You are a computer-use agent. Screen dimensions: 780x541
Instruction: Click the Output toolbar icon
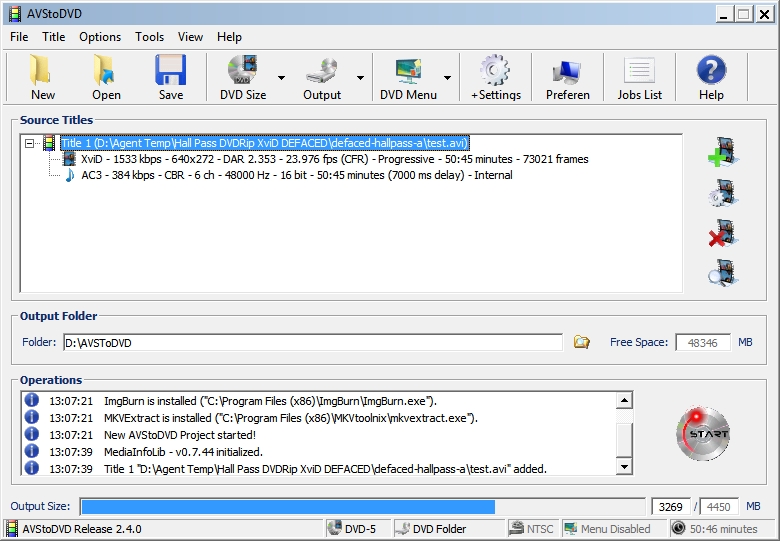(322, 77)
